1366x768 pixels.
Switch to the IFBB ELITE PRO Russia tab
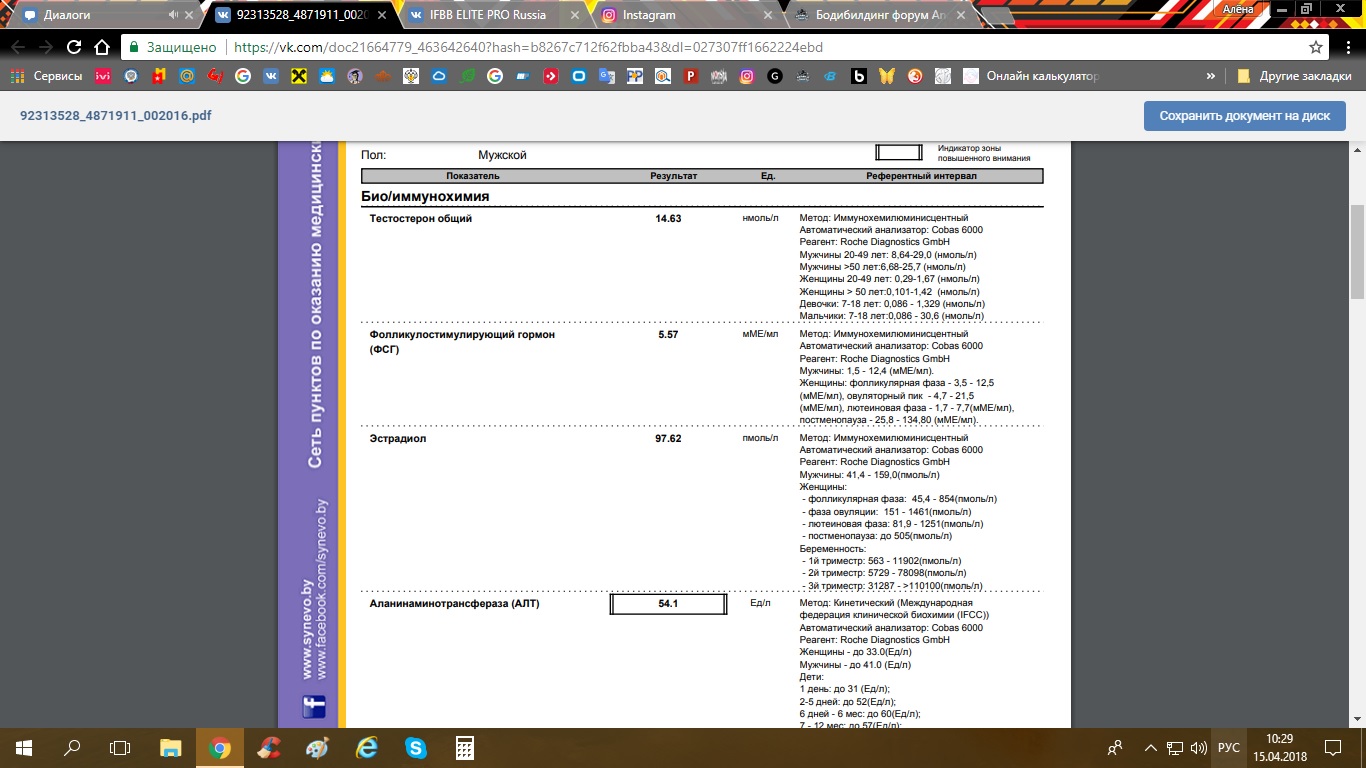482,15
